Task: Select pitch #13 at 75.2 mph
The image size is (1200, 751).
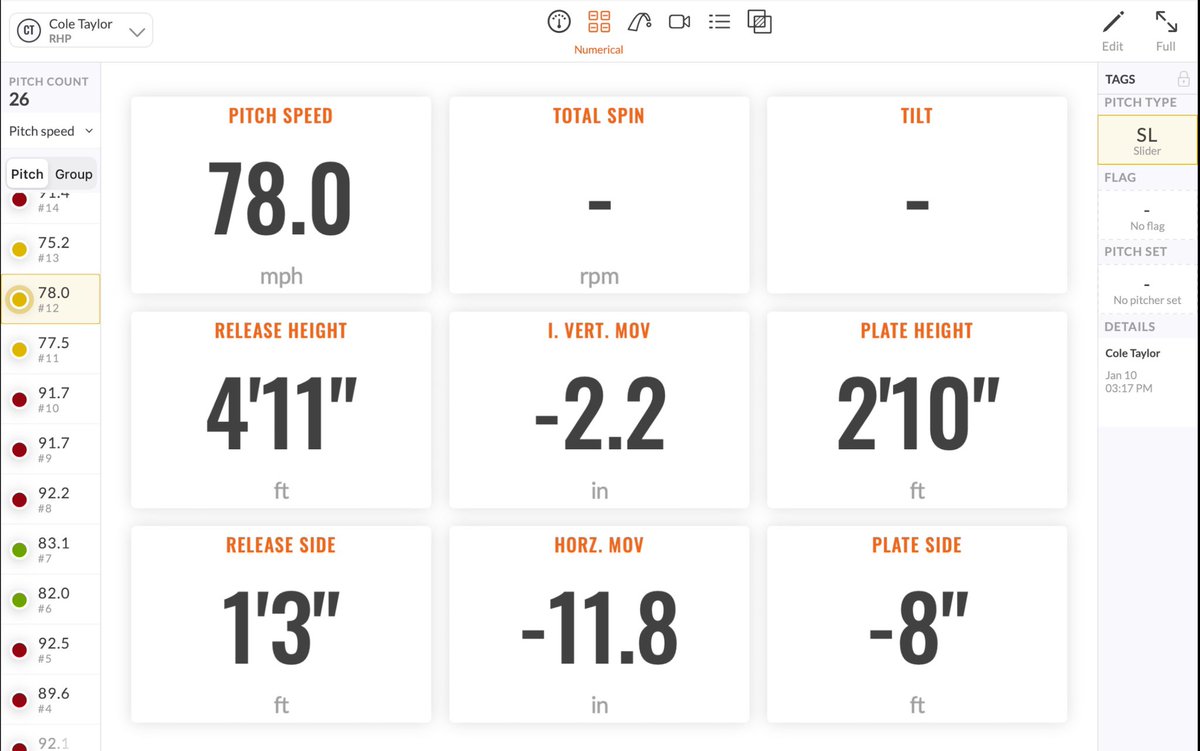Action: [50, 249]
